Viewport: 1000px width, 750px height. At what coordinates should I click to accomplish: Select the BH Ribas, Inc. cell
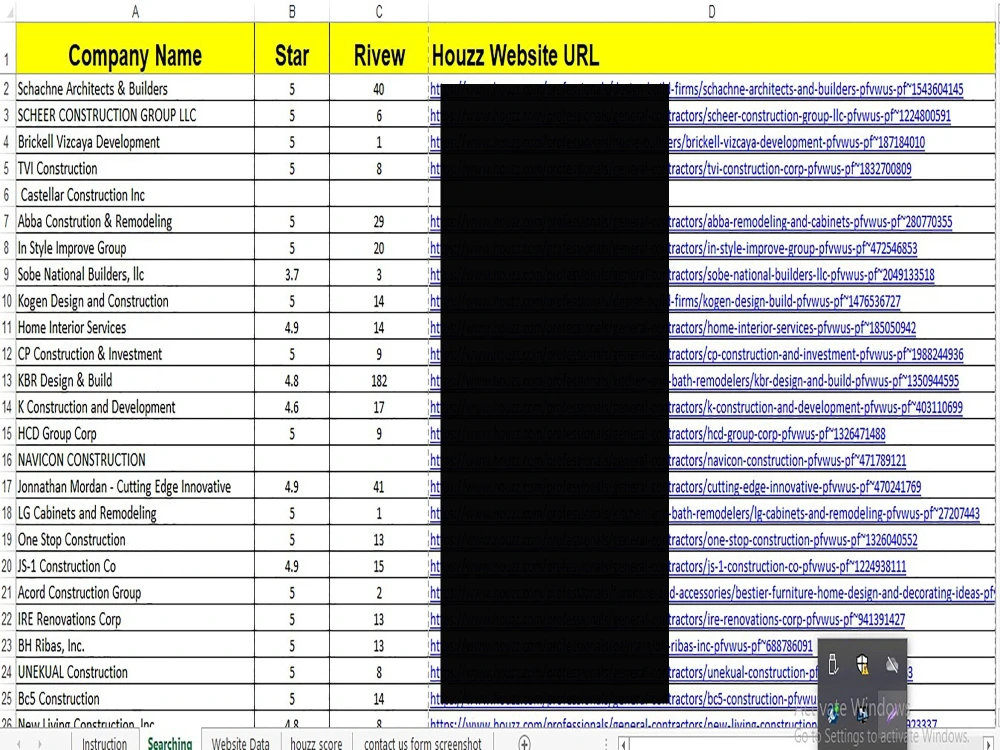(135, 645)
